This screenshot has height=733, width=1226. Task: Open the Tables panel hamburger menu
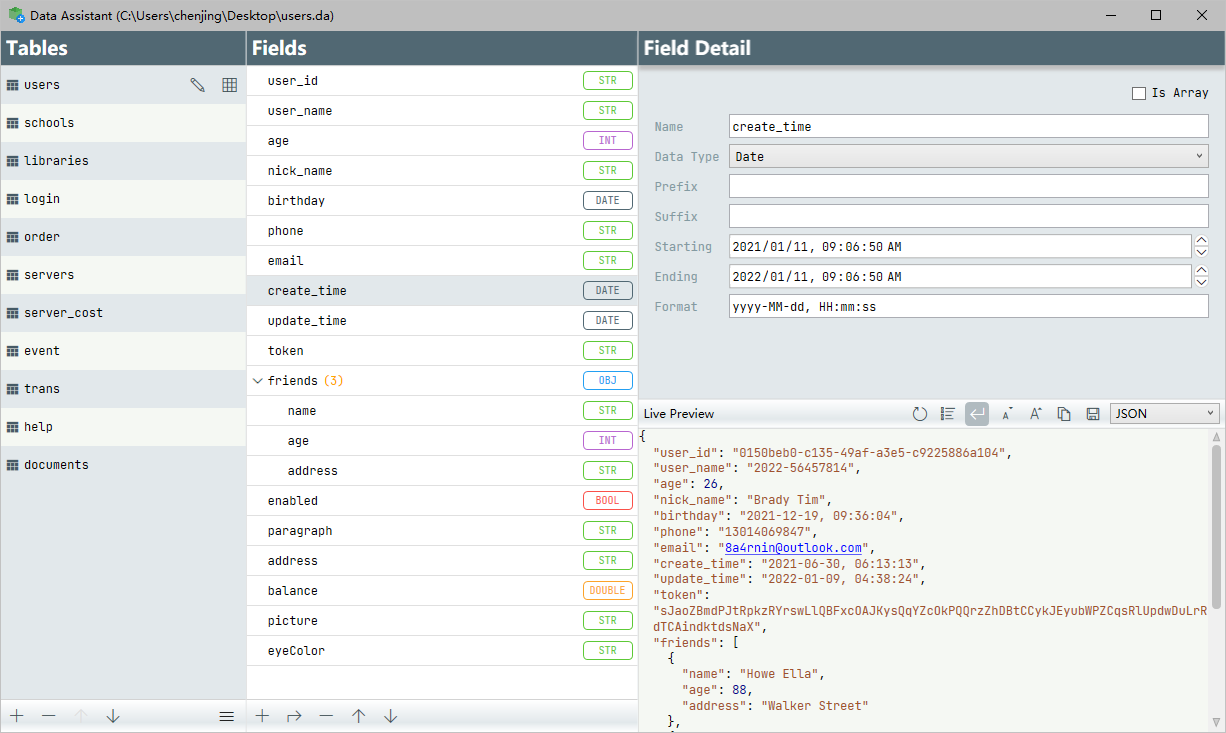[227, 716]
